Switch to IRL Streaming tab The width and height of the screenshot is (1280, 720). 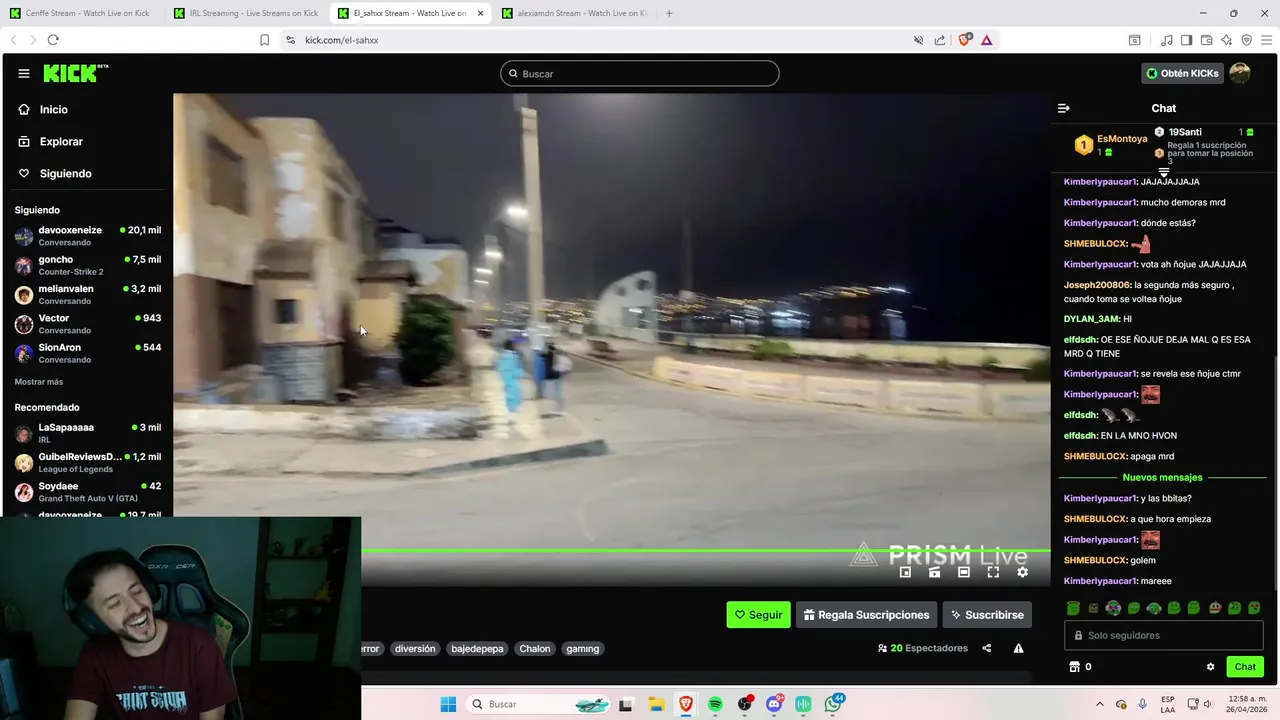[x=246, y=13]
